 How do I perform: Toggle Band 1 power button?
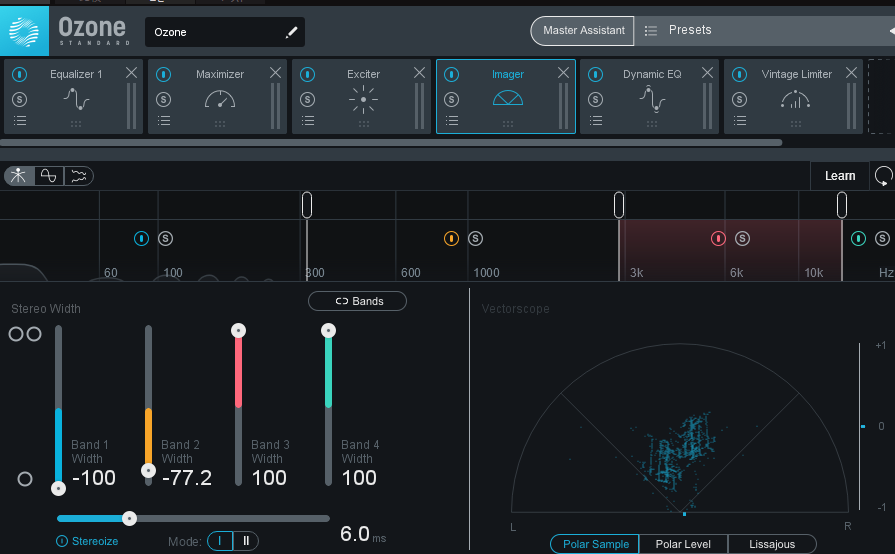(x=142, y=239)
